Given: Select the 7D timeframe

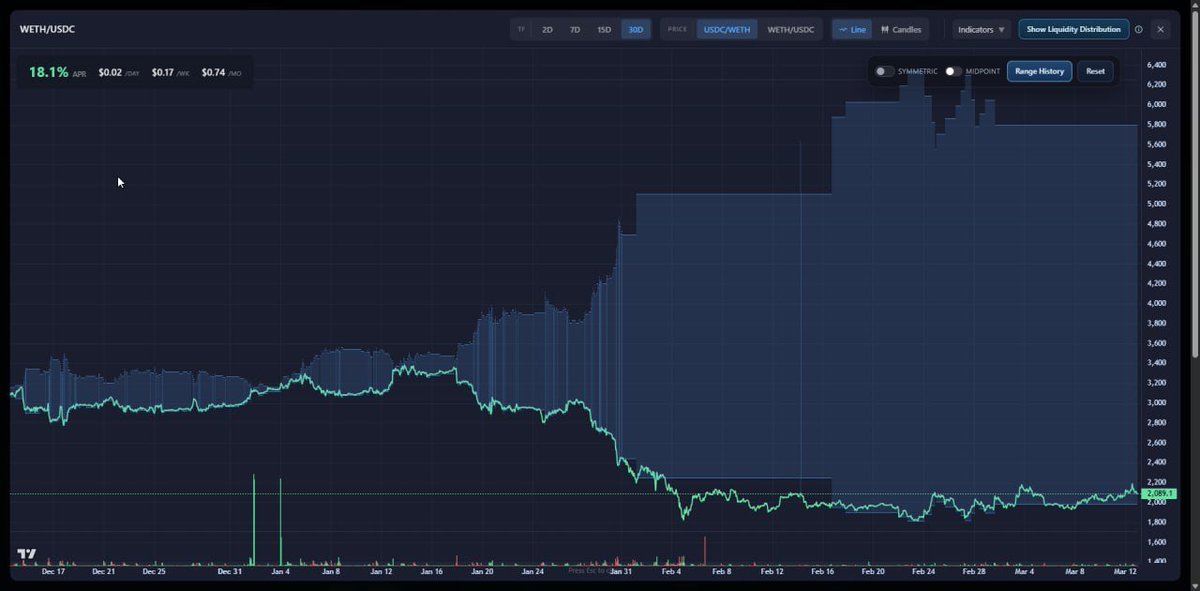Looking at the screenshot, I should pos(575,30).
